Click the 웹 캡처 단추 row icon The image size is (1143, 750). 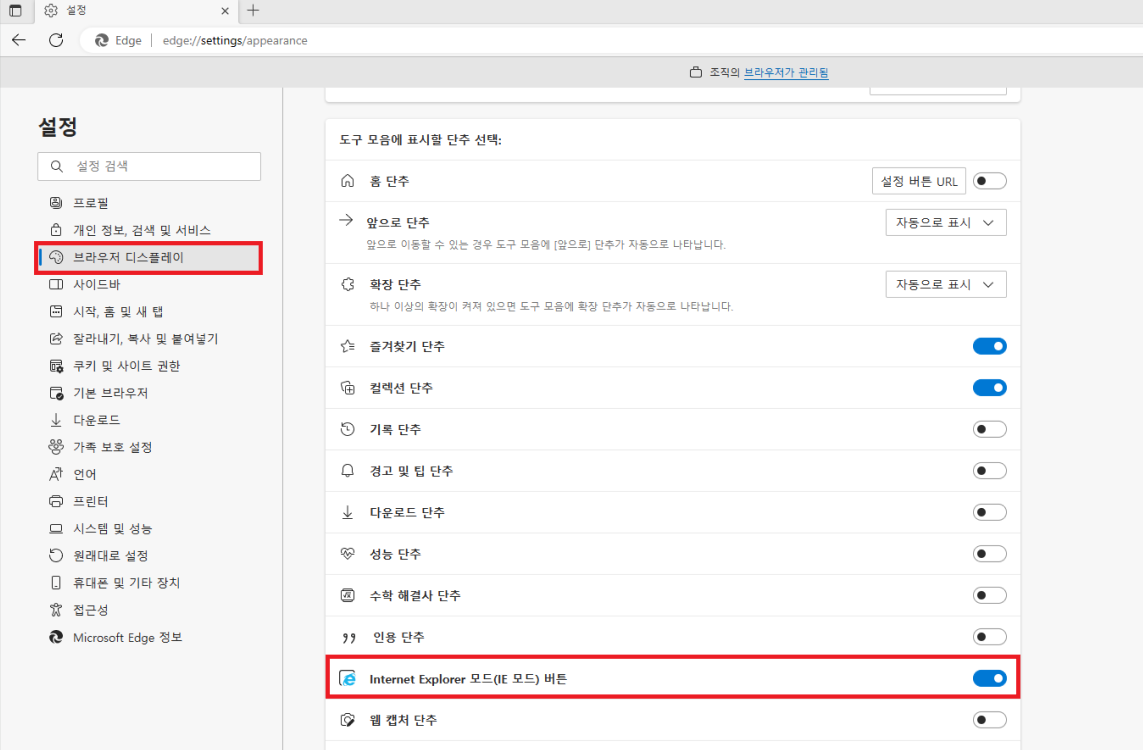pos(348,720)
